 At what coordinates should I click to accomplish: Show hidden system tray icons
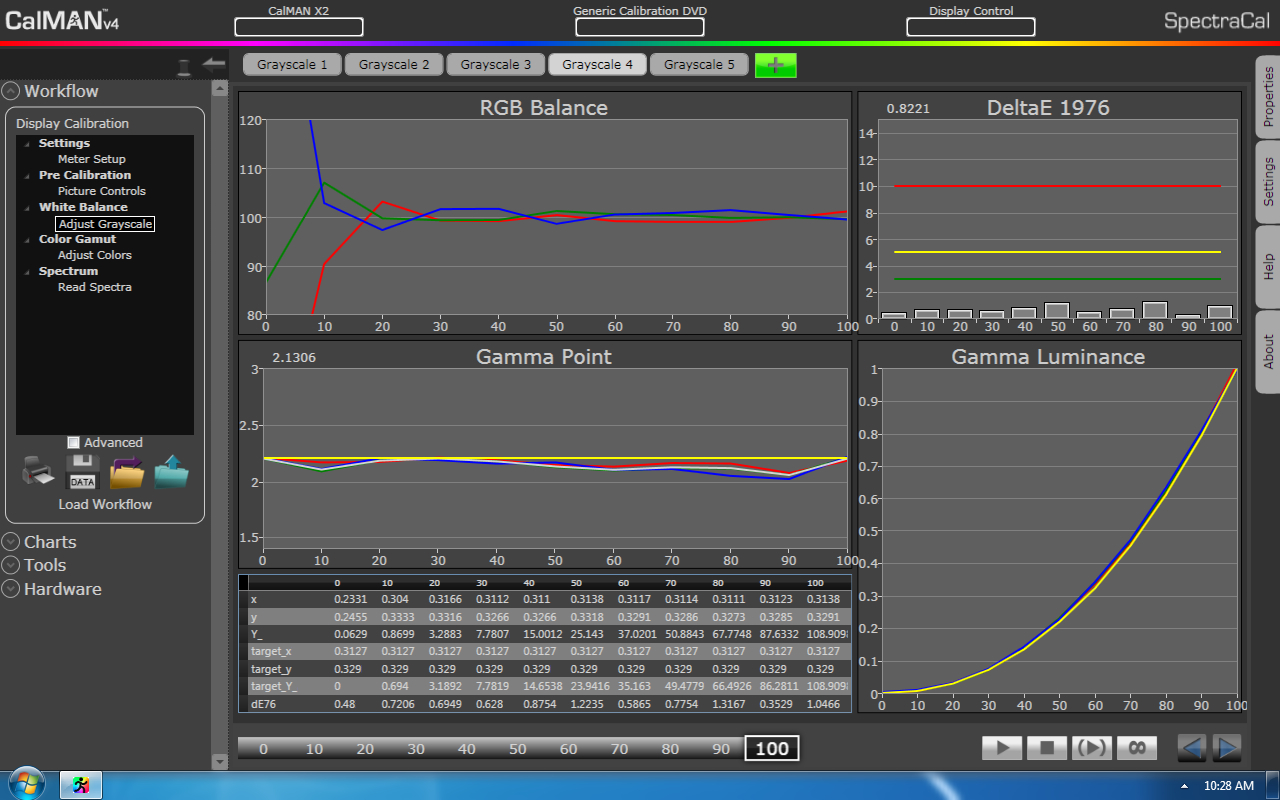pyautogui.click(x=1184, y=786)
